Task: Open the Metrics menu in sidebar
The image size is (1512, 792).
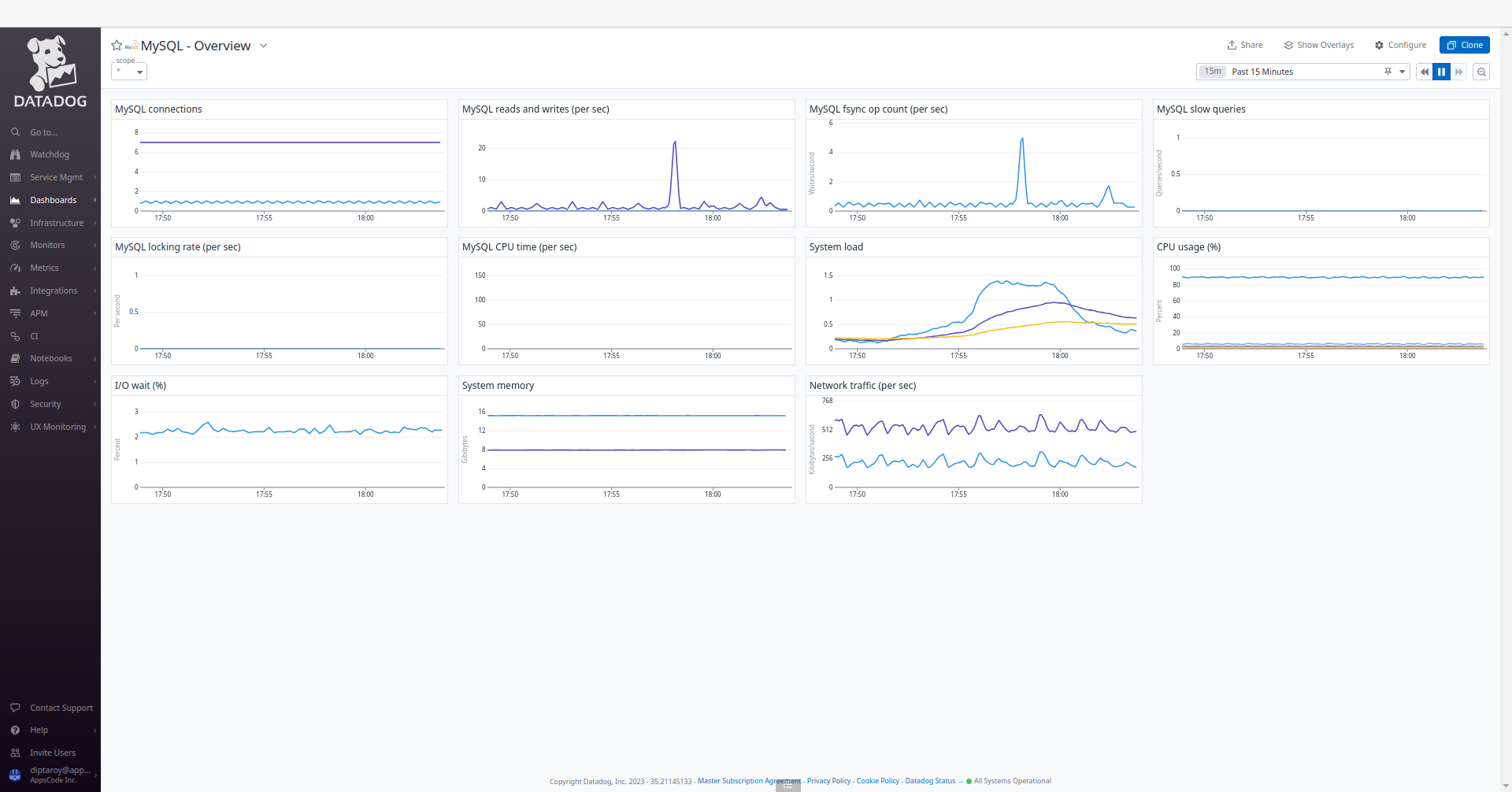Action: 44,268
